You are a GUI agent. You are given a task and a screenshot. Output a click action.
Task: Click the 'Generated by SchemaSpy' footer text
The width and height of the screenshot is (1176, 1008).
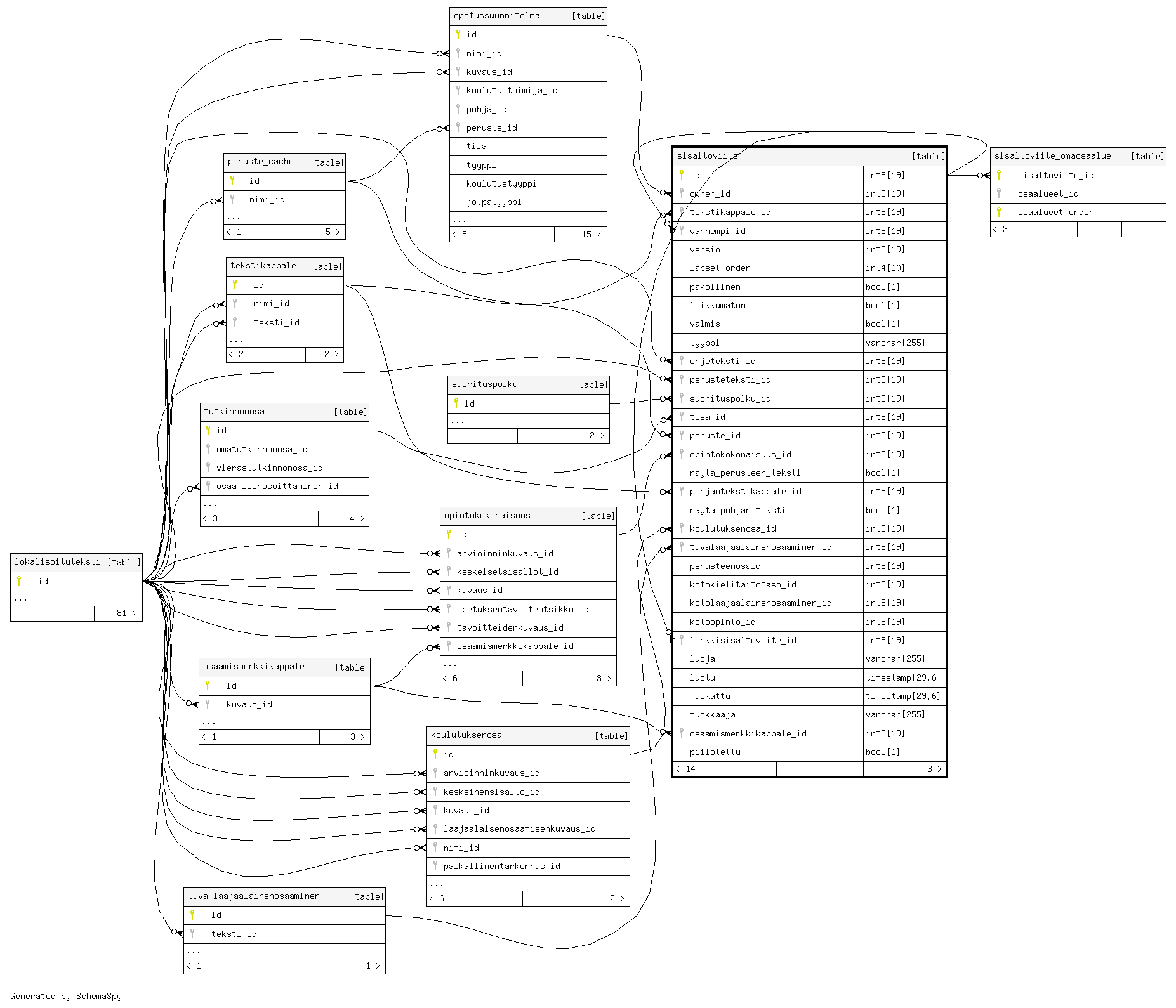[x=66, y=996]
